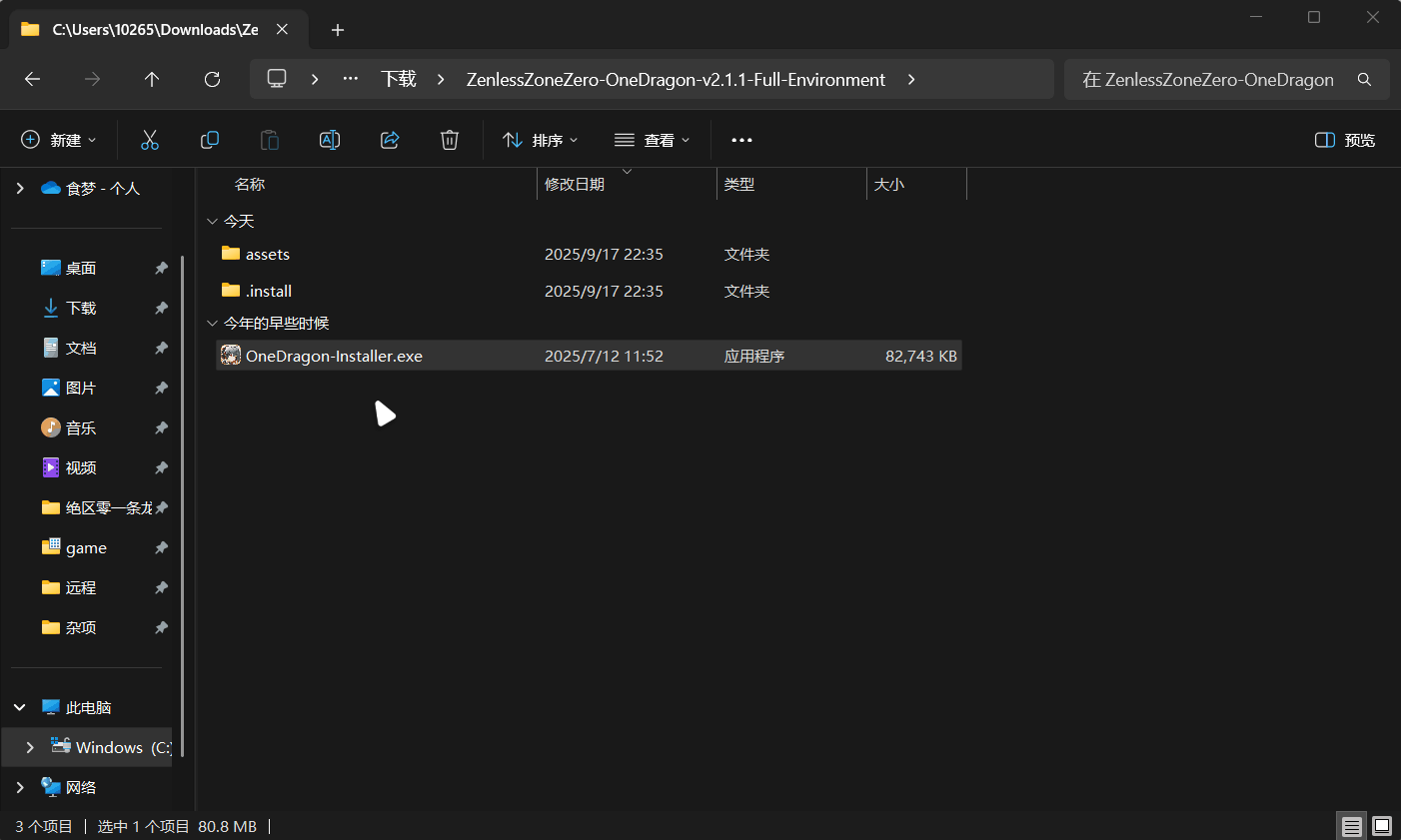Screen dimensions: 1401x840
Task: Open the 查看 view dropdown
Action: coord(653,140)
